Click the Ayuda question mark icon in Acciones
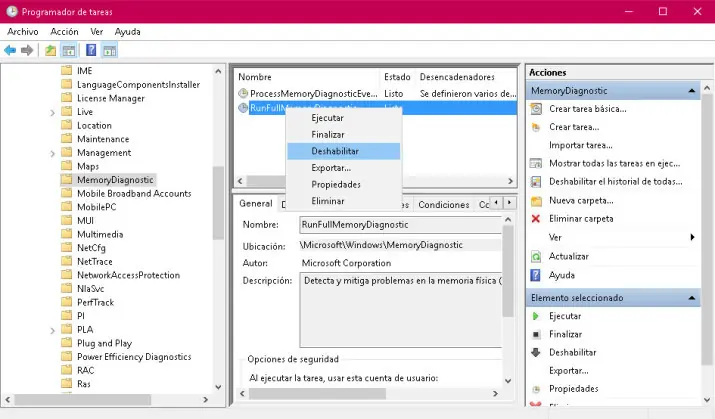This screenshot has width=715, height=419. click(x=536, y=275)
